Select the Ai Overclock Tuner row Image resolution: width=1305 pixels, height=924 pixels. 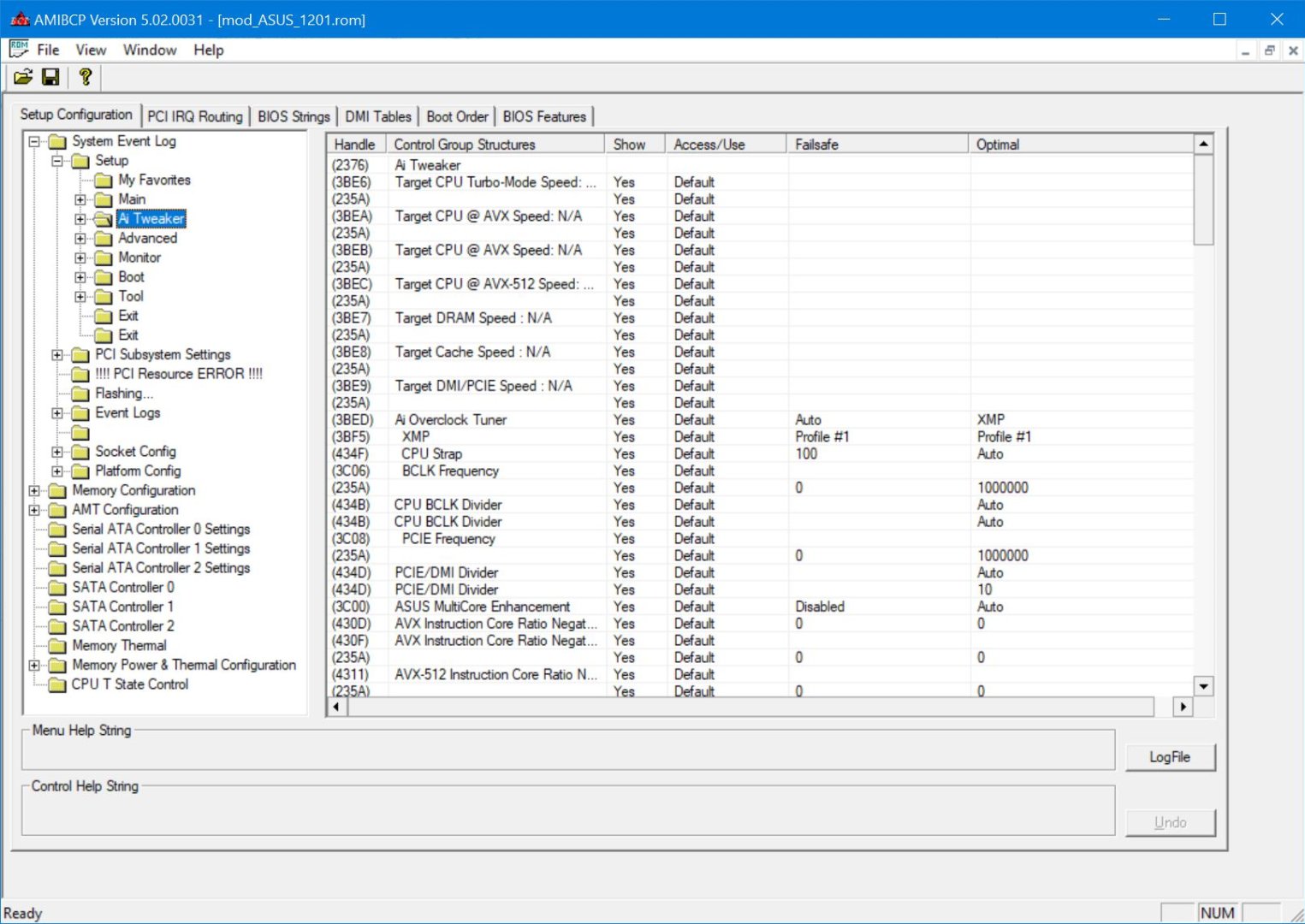coord(450,420)
